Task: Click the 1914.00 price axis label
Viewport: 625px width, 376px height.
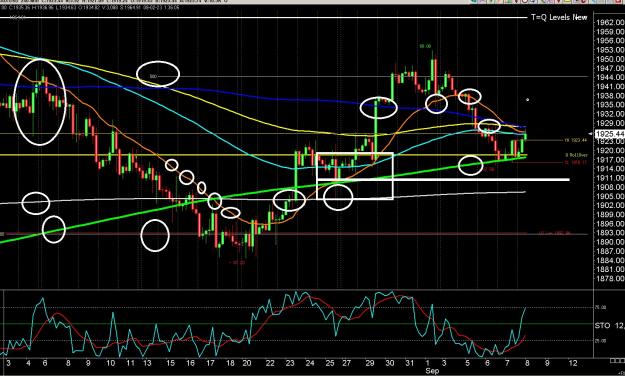Action: pyautogui.click(x=610, y=169)
